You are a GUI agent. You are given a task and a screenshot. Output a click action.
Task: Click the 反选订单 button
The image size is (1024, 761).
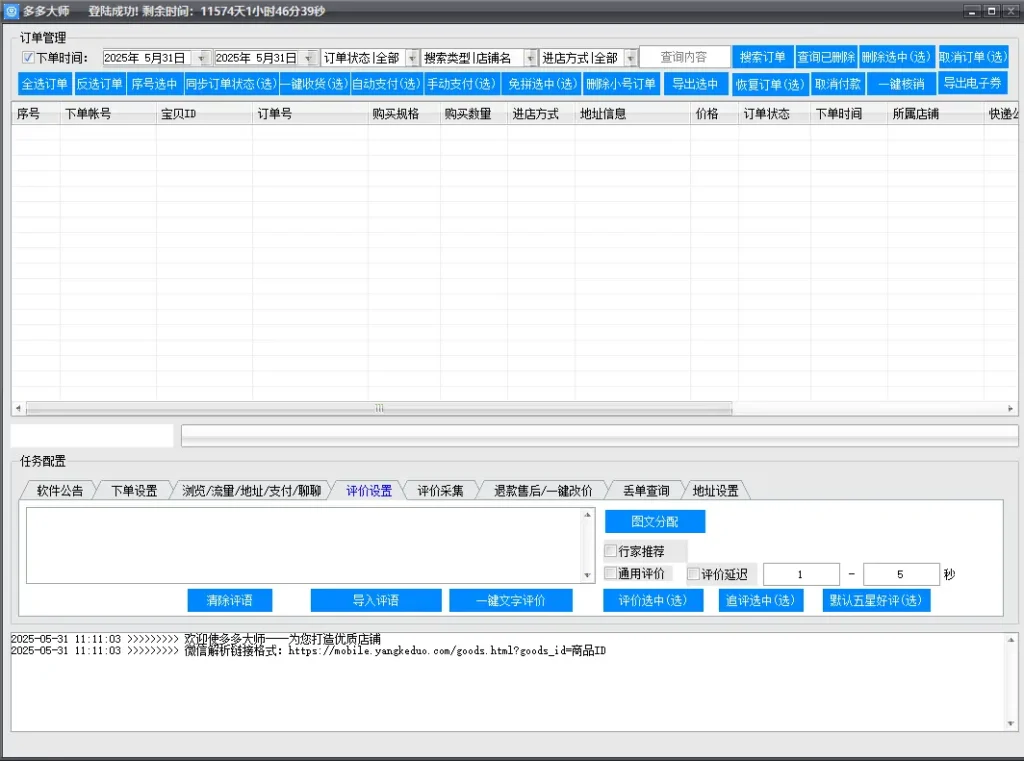[99, 84]
